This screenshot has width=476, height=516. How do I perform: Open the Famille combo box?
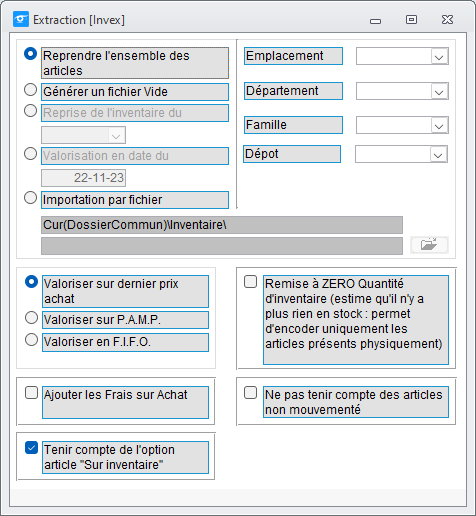point(439,125)
